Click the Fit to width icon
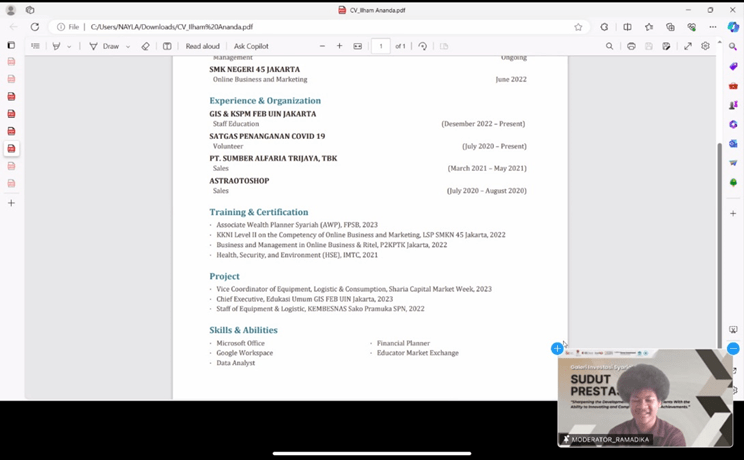The image size is (744, 460). 357,46
